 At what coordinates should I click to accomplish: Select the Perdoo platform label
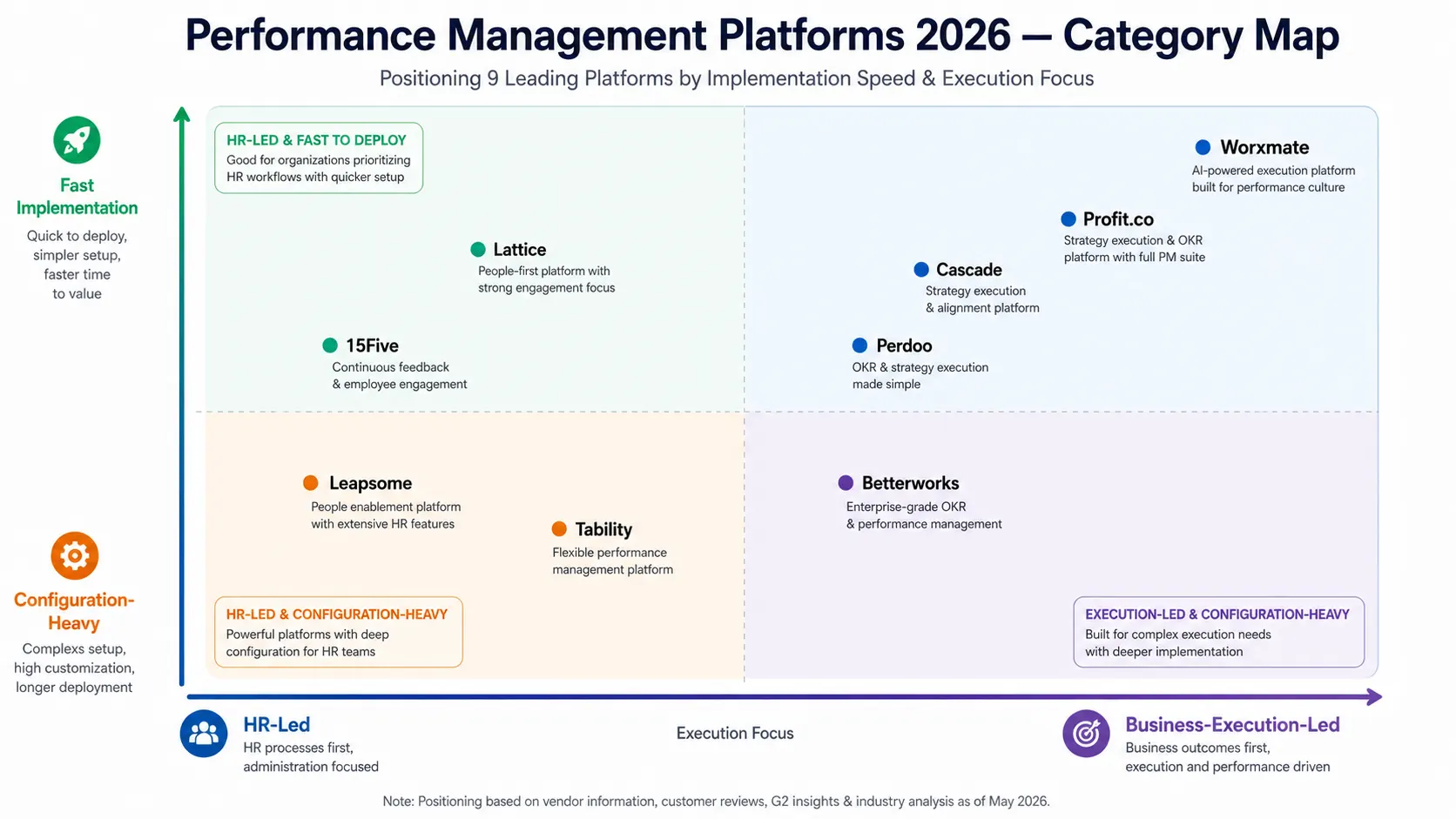[x=904, y=346]
